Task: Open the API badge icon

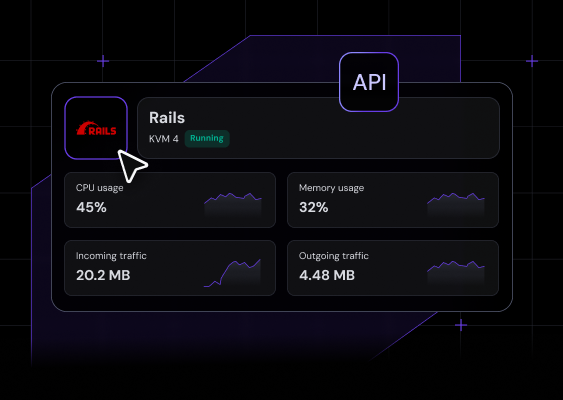Action: coord(369,82)
